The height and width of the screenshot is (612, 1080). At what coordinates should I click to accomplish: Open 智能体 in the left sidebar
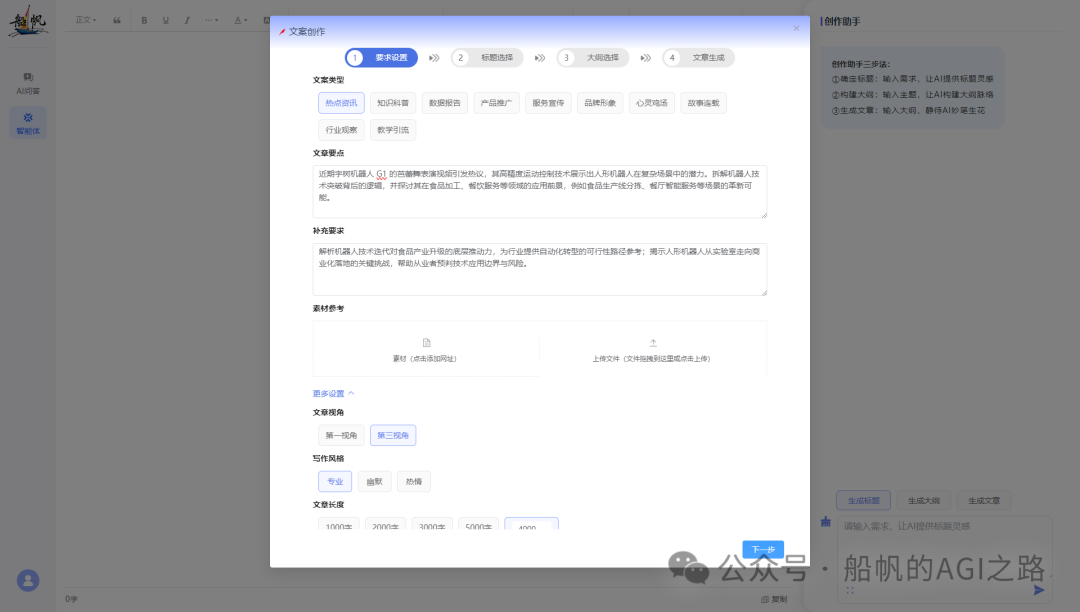click(x=28, y=123)
